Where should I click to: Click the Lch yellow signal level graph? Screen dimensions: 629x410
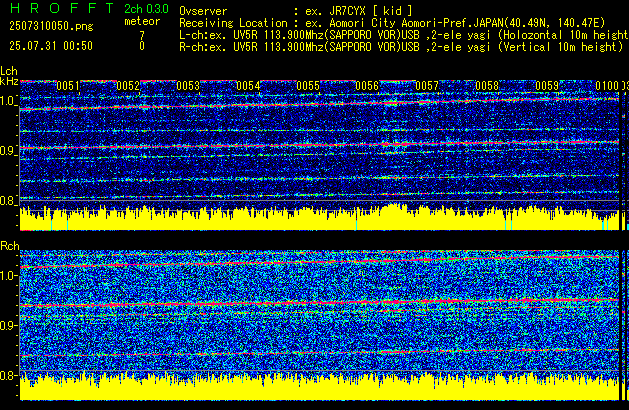[320, 217]
